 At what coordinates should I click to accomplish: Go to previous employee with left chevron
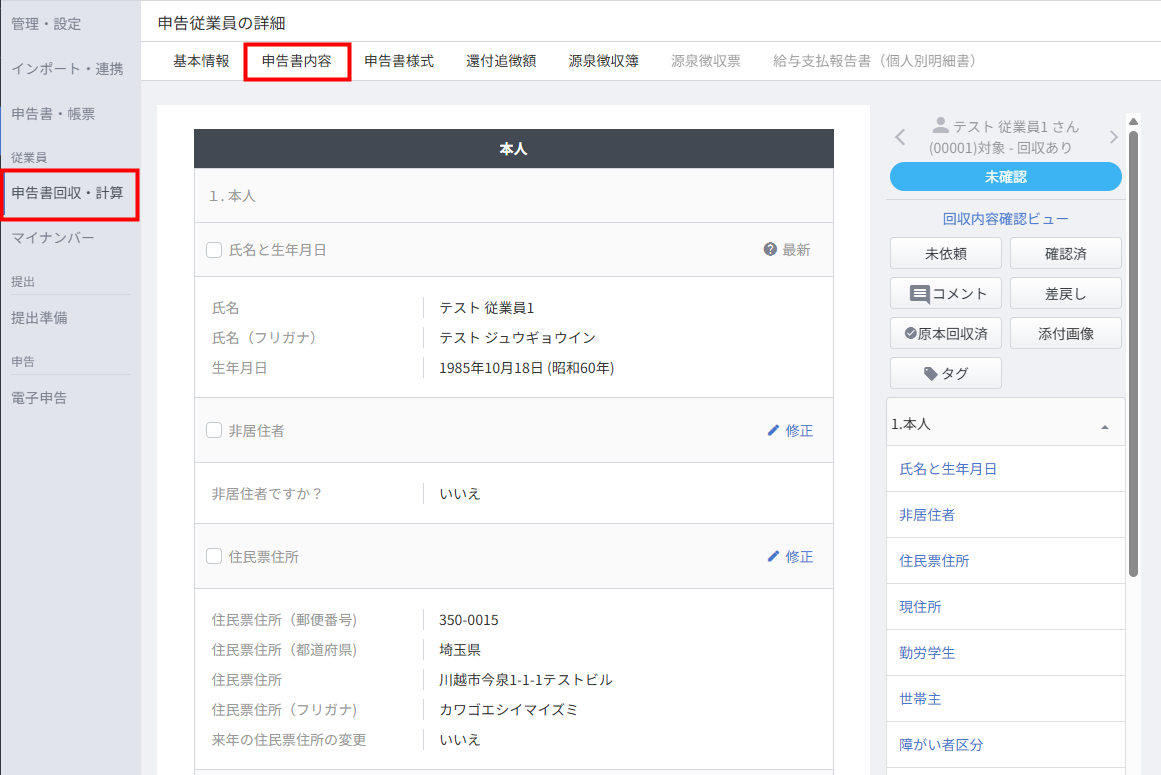[900, 138]
